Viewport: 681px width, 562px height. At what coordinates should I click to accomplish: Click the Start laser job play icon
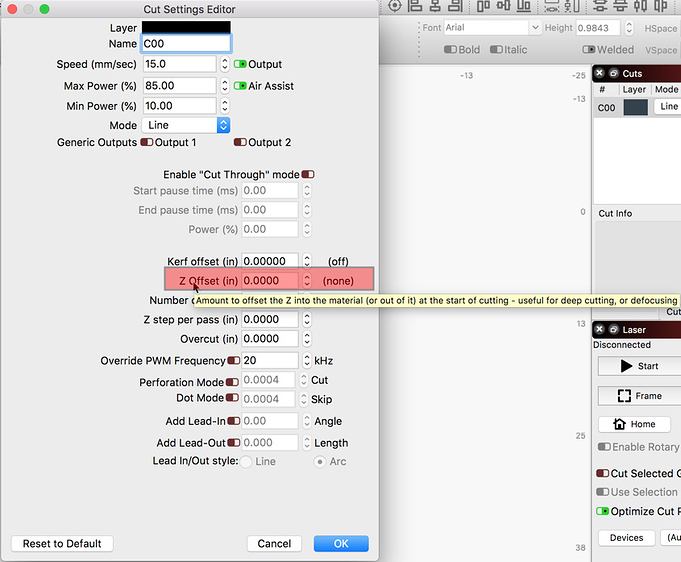[x=640, y=366]
